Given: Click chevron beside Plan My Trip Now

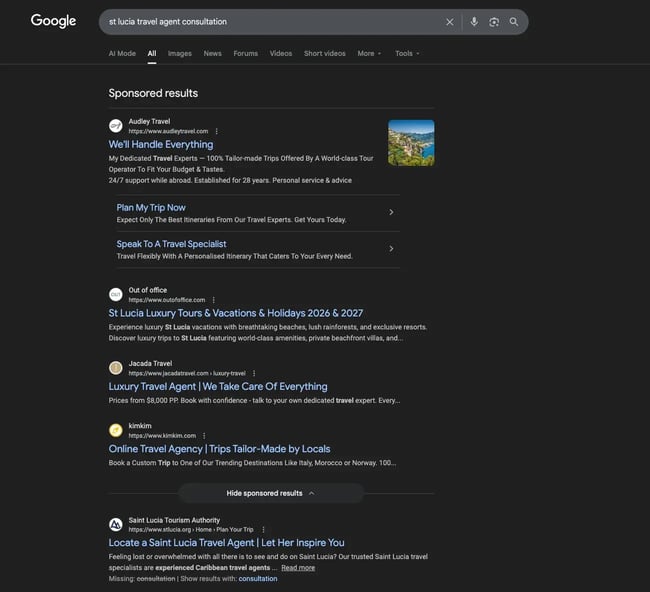Looking at the screenshot, I should pyautogui.click(x=391, y=212).
